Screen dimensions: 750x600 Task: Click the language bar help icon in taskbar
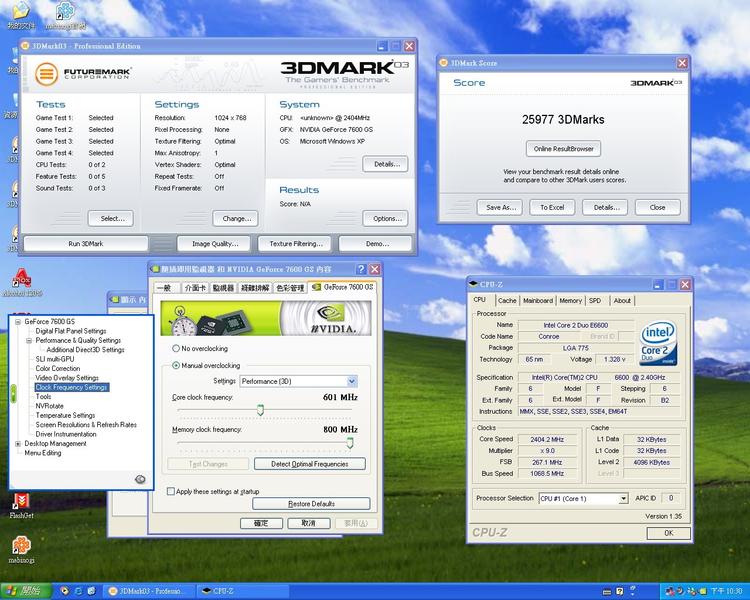(x=619, y=591)
